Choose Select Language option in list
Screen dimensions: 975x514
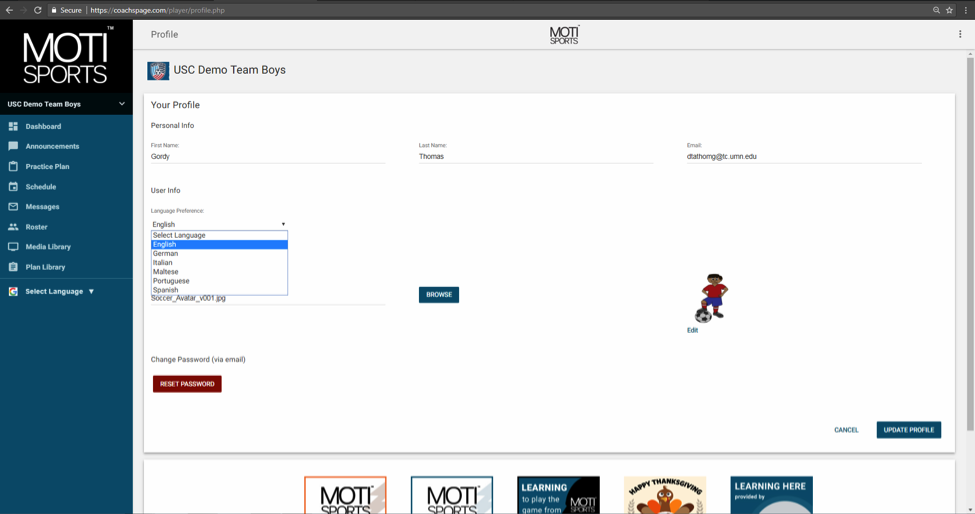click(219, 236)
